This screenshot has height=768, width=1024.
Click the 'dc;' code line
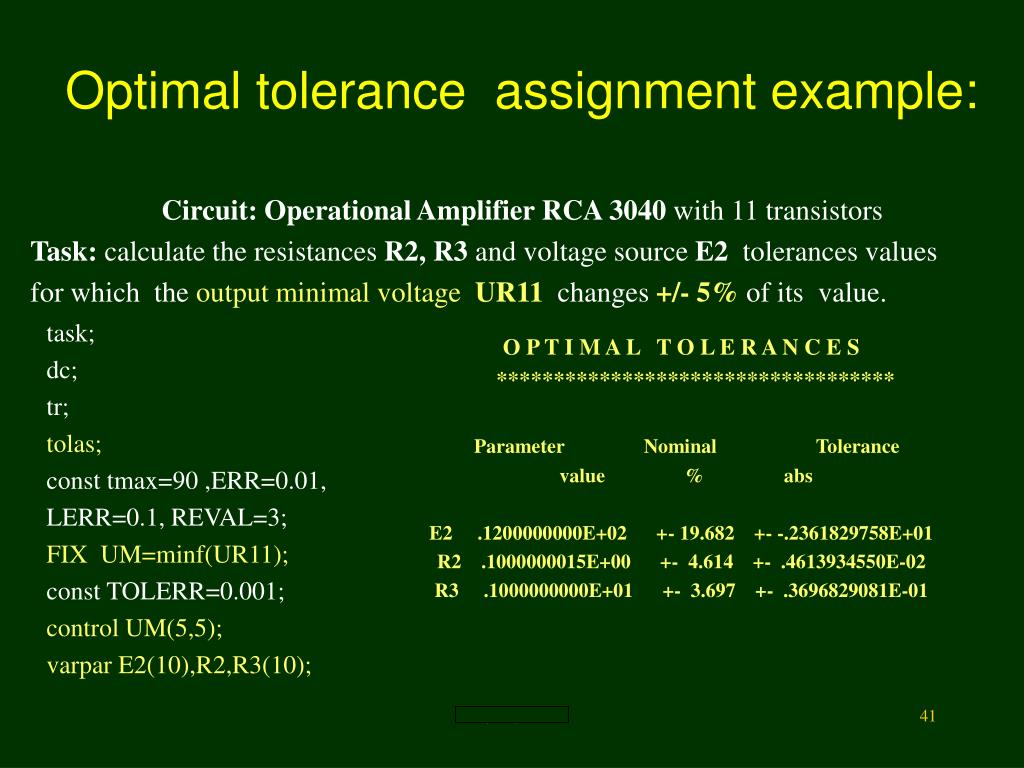click(x=62, y=370)
